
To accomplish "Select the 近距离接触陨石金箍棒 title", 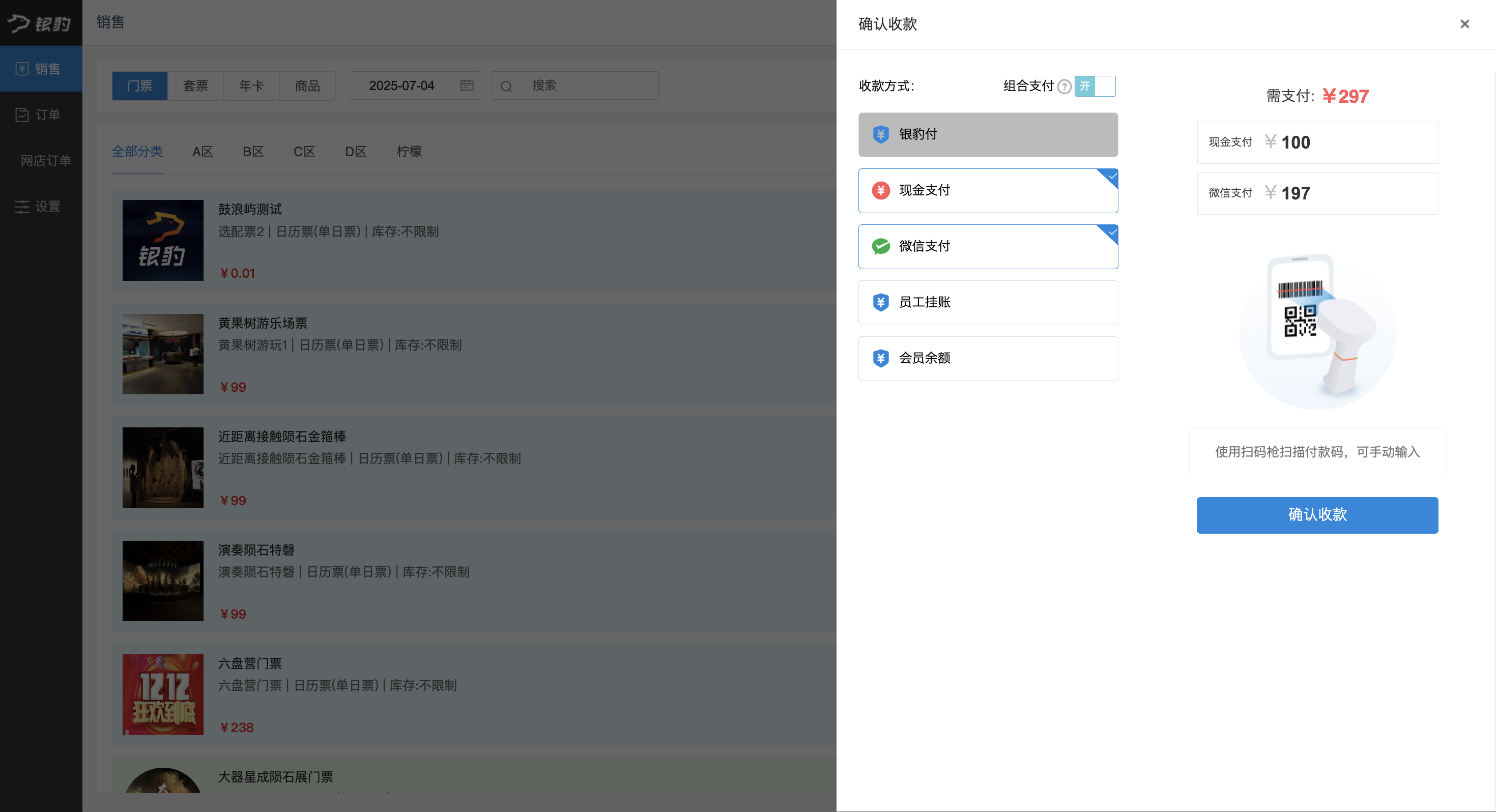I will coord(282,437).
